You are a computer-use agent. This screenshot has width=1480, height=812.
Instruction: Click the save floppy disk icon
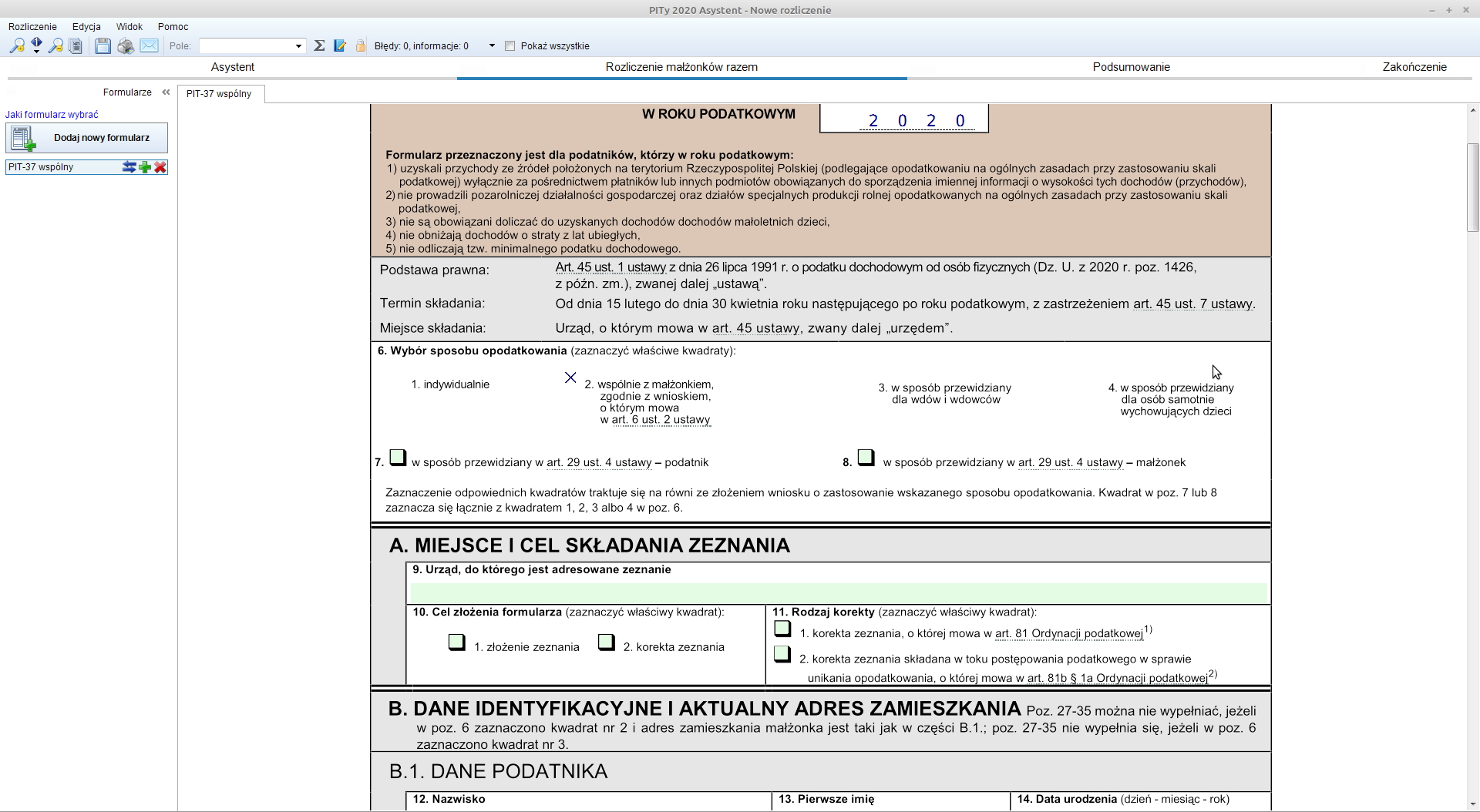[103, 46]
